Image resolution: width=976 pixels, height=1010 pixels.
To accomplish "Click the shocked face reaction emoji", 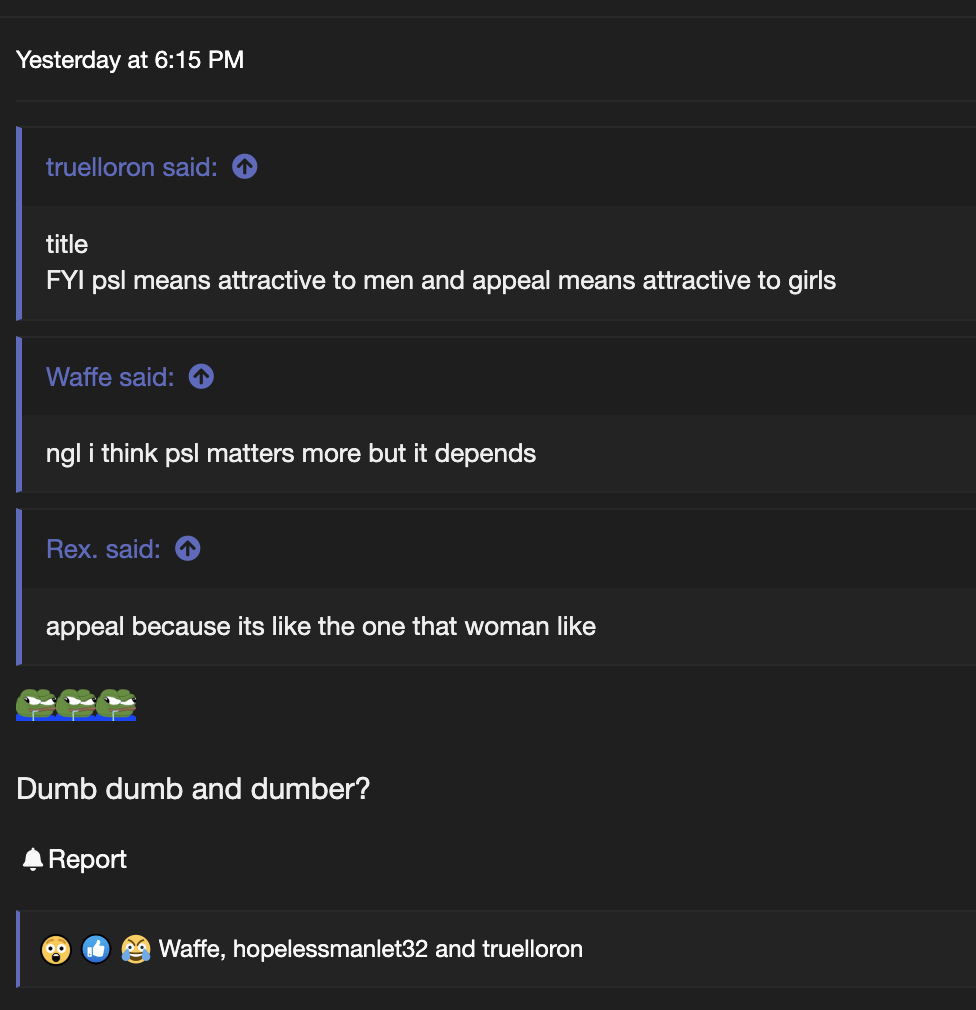I will click(56, 949).
